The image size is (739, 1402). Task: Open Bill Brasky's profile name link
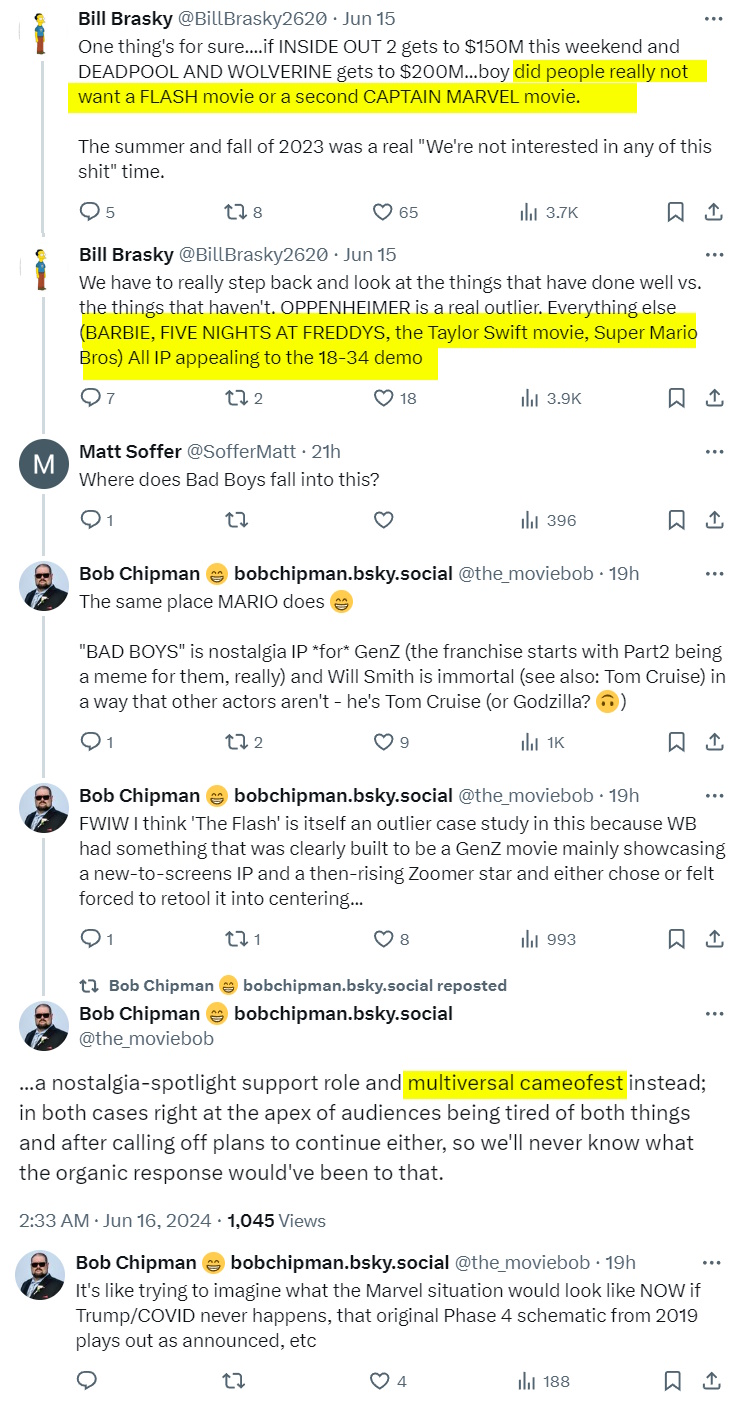[125, 19]
